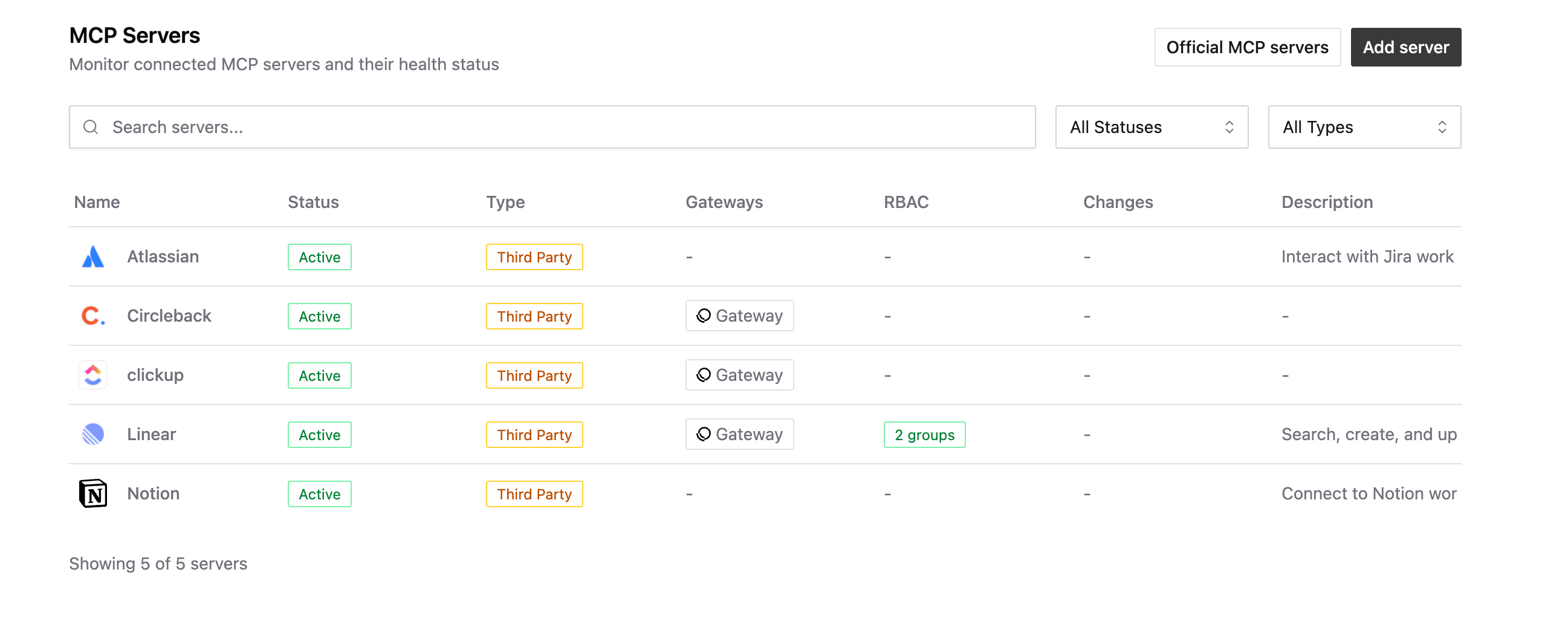
Task: Click the Add server button
Action: [1405, 48]
